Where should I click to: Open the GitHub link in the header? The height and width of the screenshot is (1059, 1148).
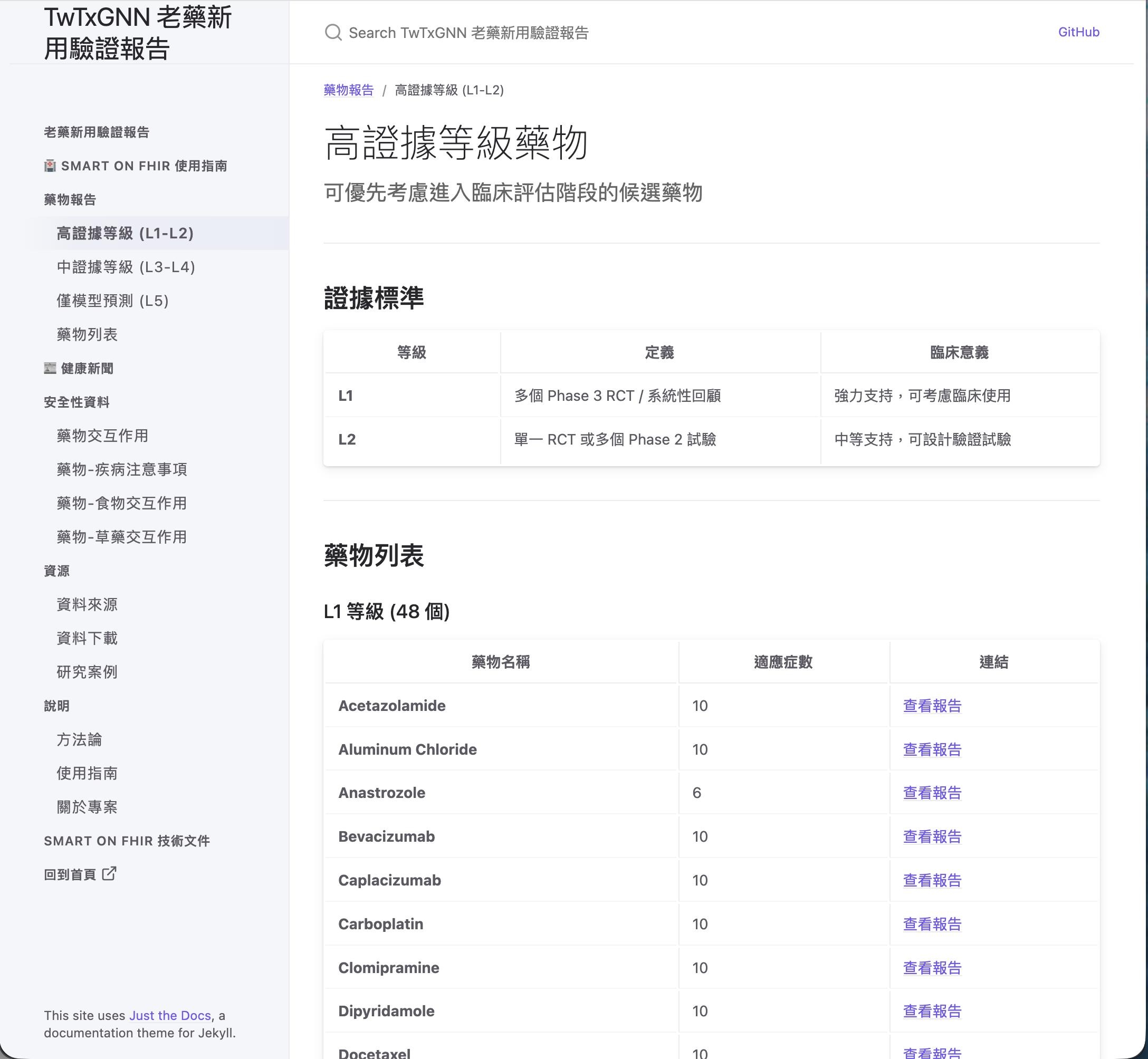tap(1078, 32)
